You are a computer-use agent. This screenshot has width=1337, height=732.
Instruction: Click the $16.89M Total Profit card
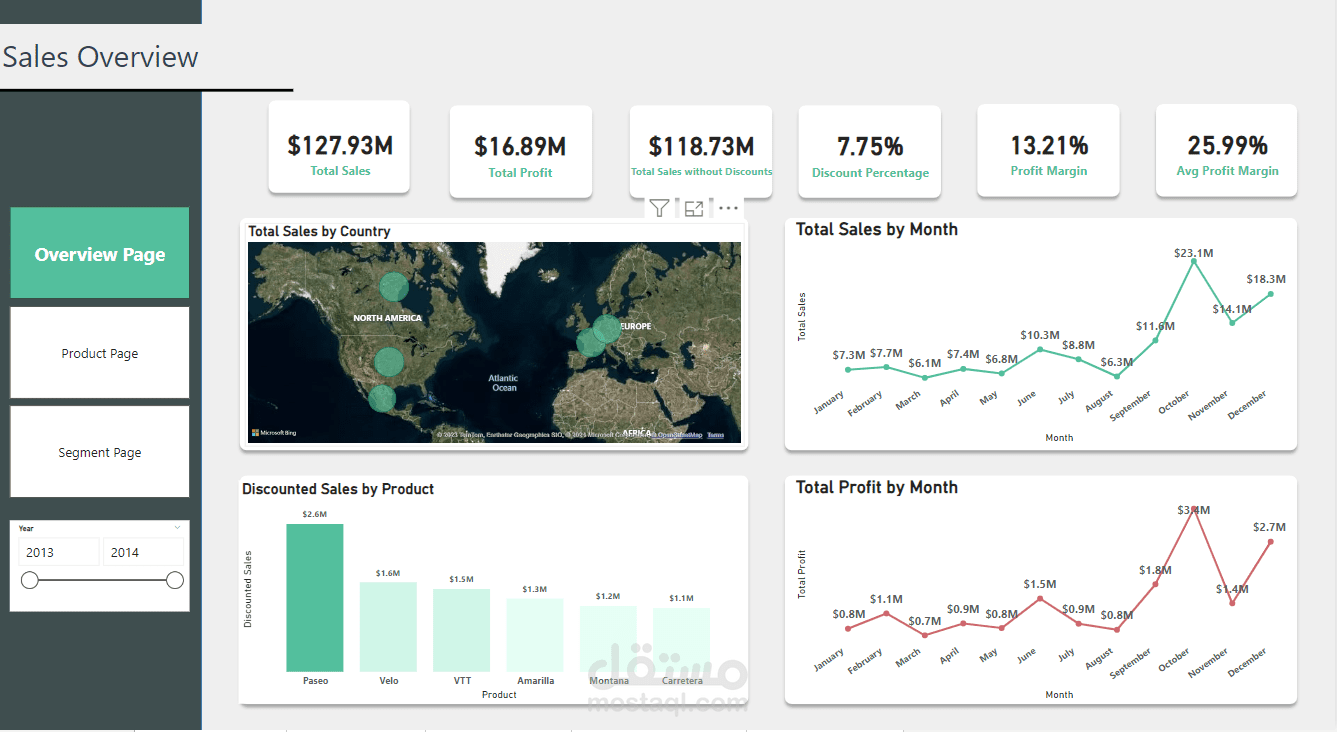click(x=521, y=152)
